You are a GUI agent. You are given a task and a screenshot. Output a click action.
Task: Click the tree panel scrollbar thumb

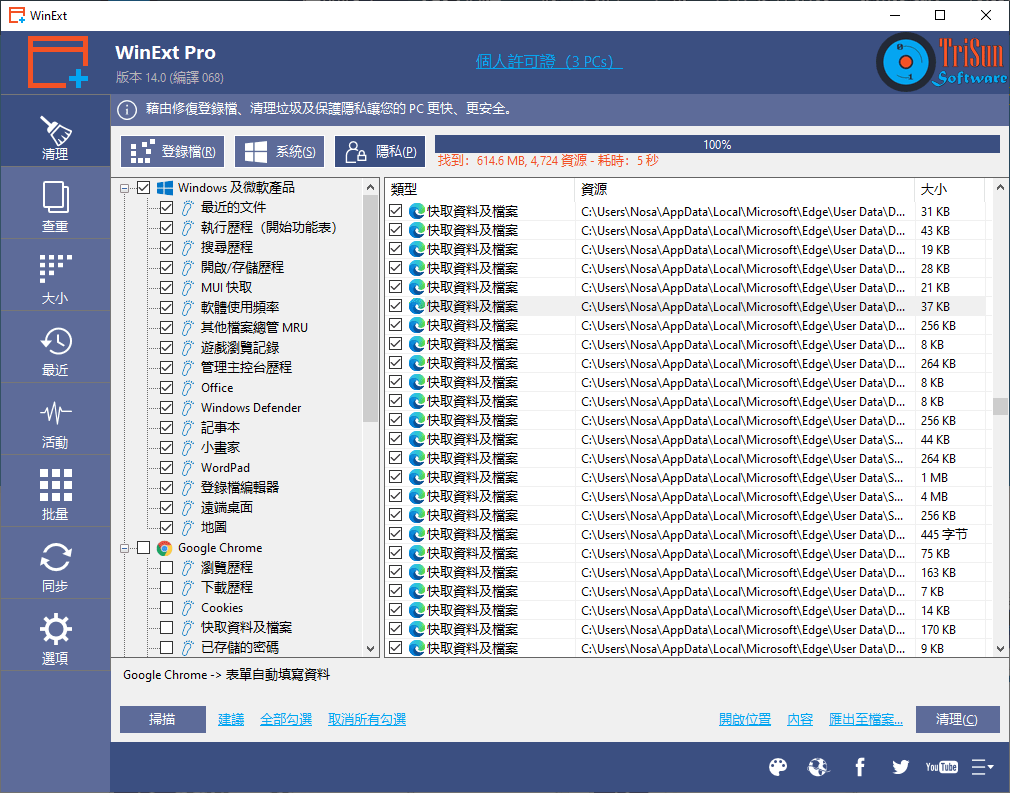pyautogui.click(x=370, y=308)
